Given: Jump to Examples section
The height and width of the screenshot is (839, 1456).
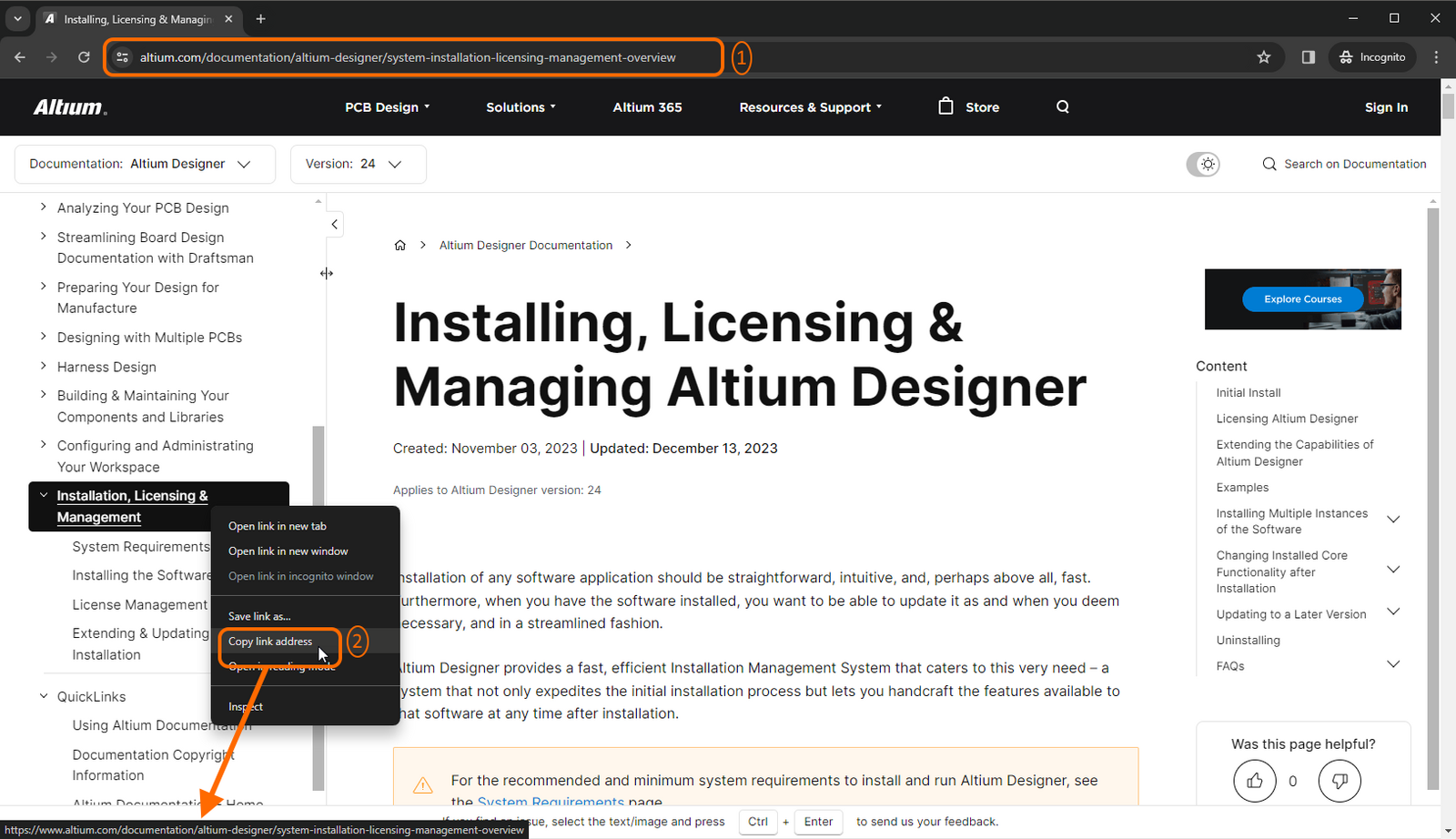Looking at the screenshot, I should click(1242, 488).
